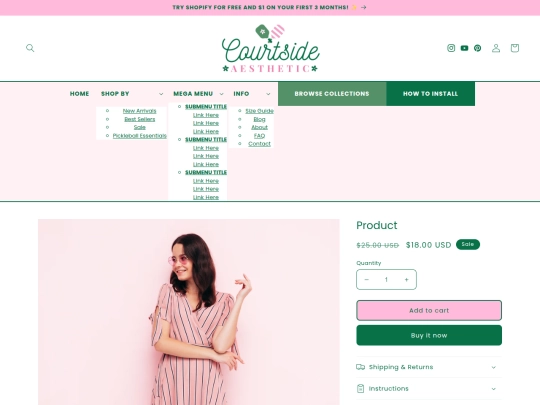Viewport: 540px width, 405px height.
Task: Open the product image of woman
Action: point(189,312)
